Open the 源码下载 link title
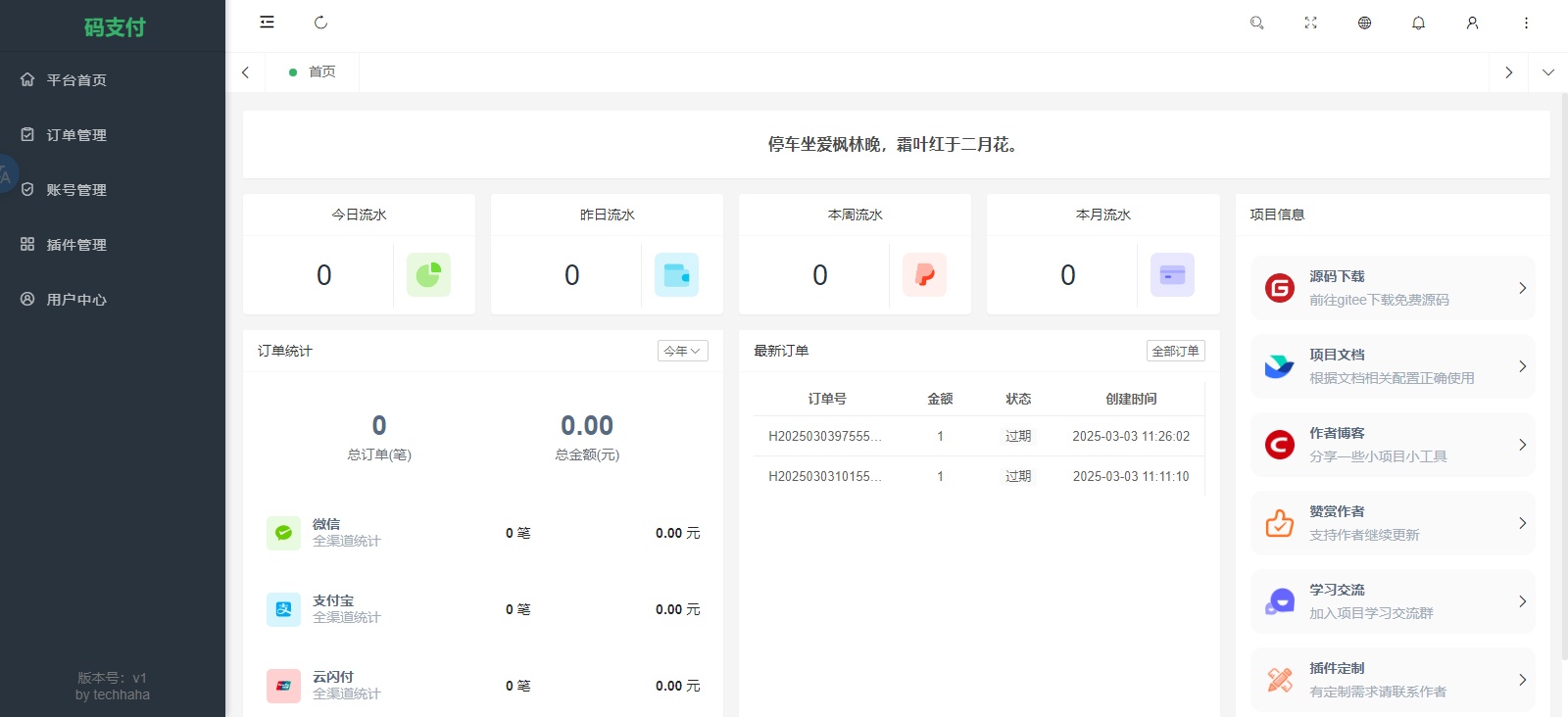This screenshot has height=717, width=1568. coord(1337,276)
